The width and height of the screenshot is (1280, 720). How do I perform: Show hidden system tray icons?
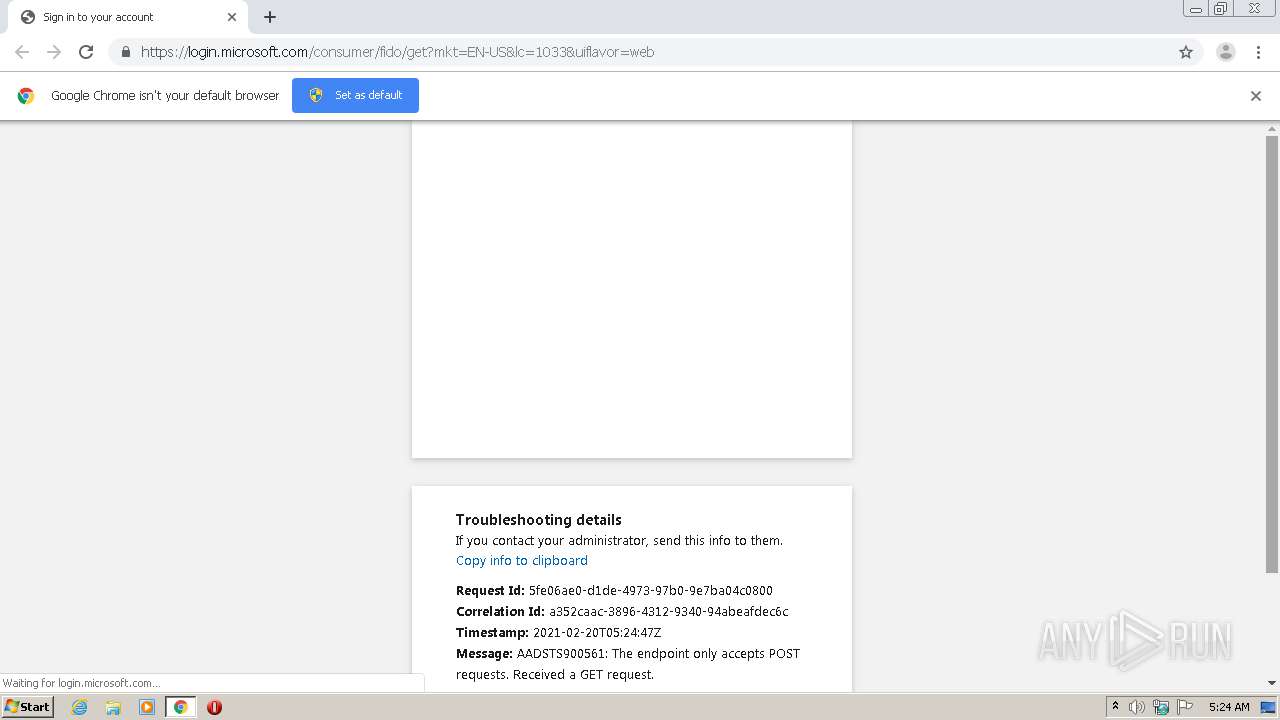click(x=1116, y=707)
